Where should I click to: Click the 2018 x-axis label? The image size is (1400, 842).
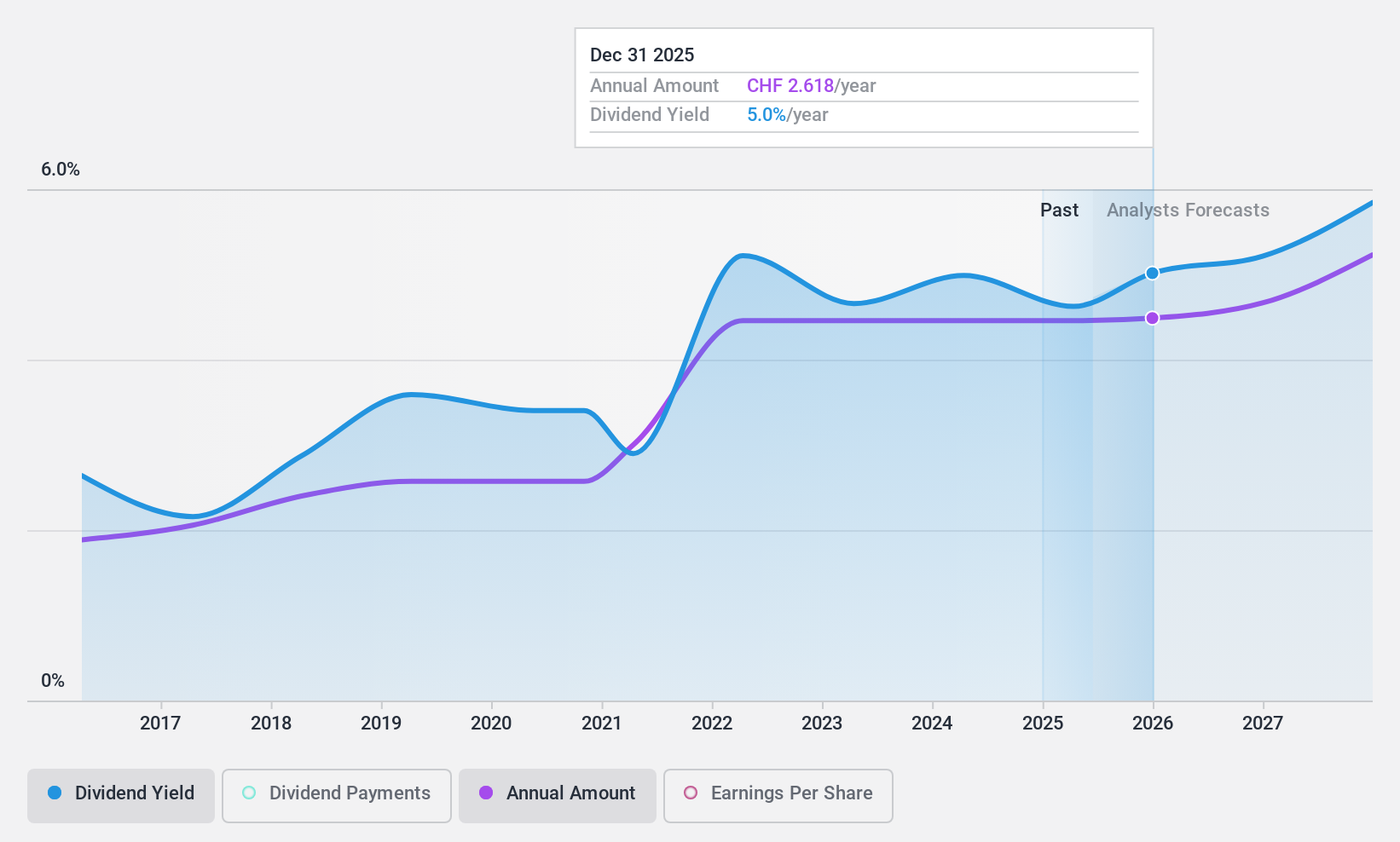coord(271,724)
